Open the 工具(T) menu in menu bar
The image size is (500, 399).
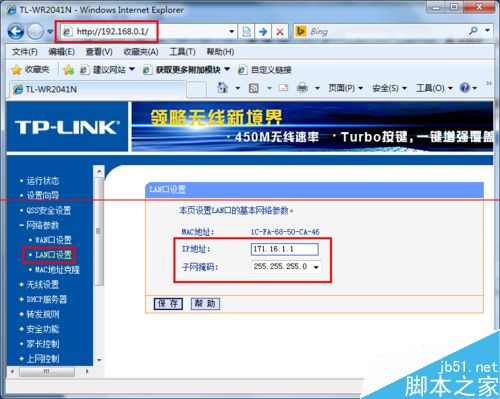(182, 52)
